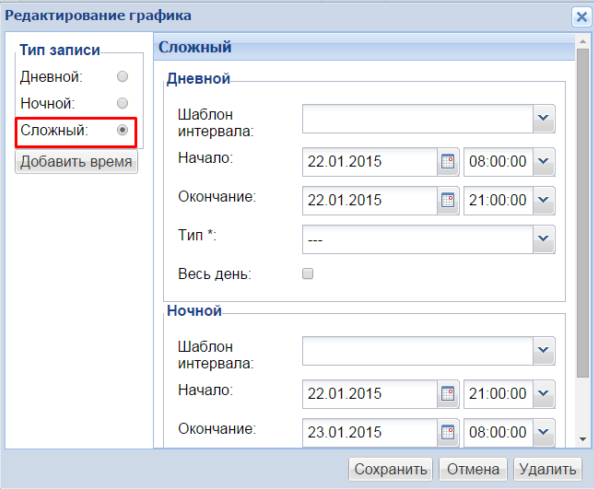This screenshot has width=594, height=489.
Task: Expand Шаблон интервала dropdown in Ночной section
Action: click(544, 351)
